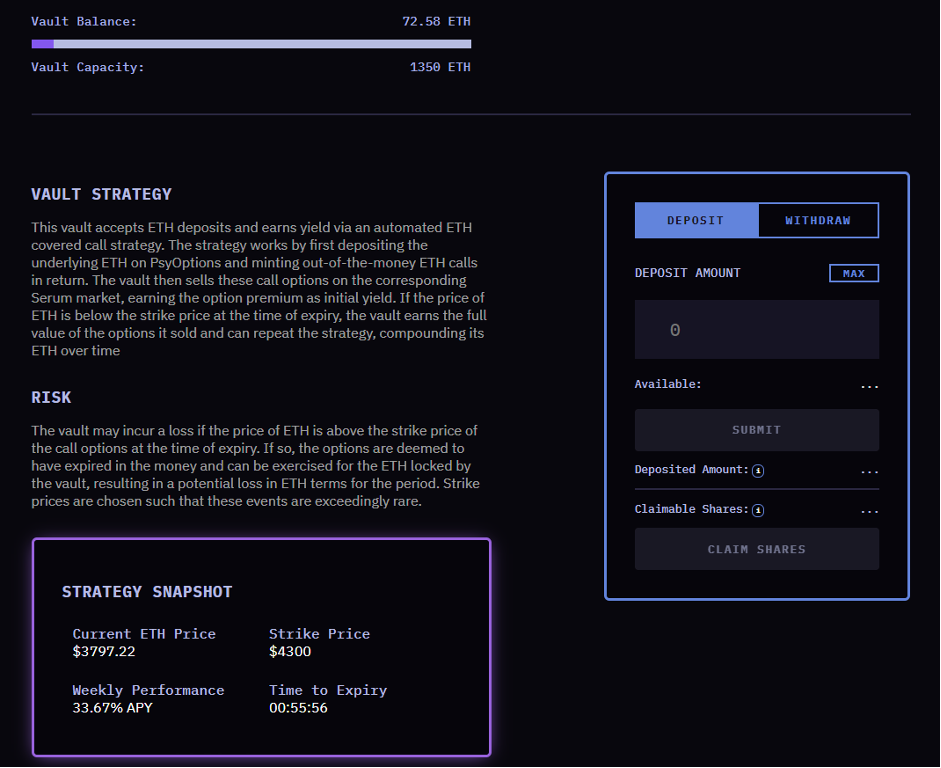Click the Strategy Snapshot title
This screenshot has height=768, width=941.
click(x=147, y=592)
